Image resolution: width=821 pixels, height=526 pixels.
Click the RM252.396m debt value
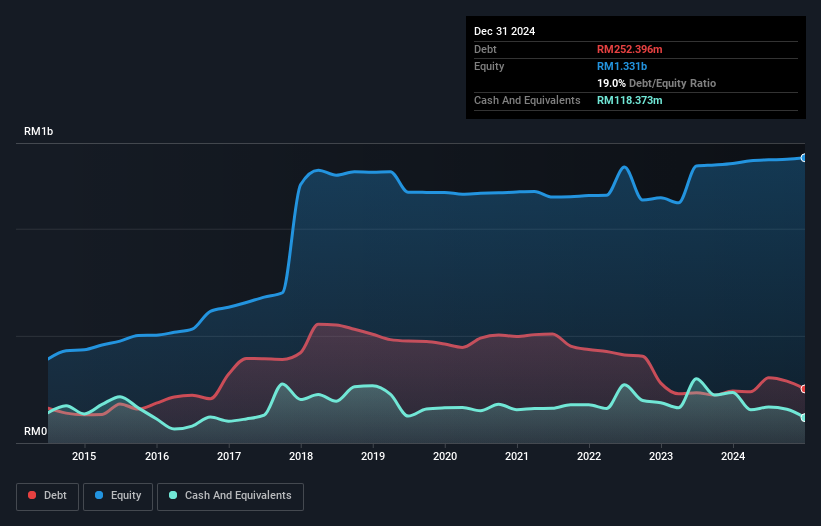[x=629, y=49]
